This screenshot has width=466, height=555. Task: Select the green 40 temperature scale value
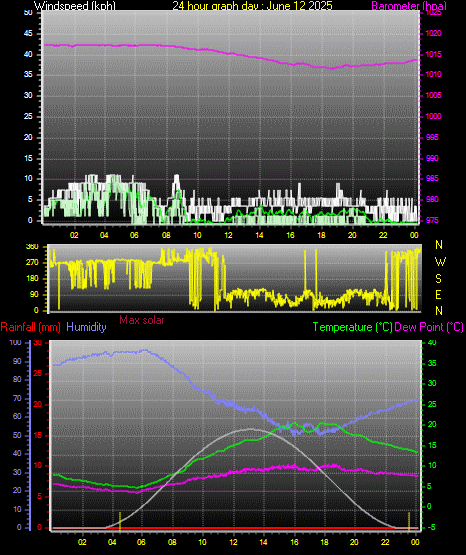(x=432, y=343)
